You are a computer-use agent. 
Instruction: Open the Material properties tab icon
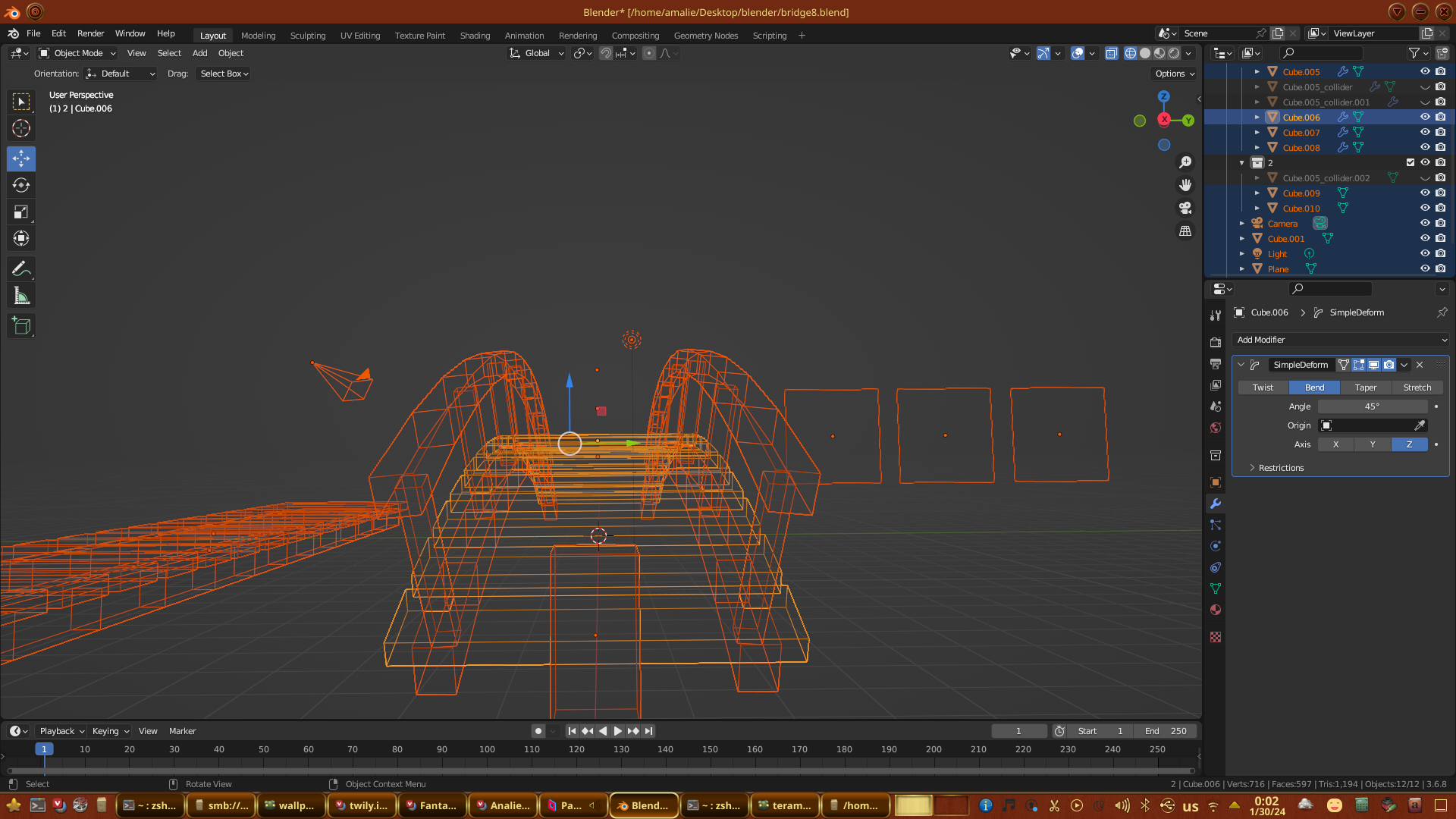(x=1216, y=610)
